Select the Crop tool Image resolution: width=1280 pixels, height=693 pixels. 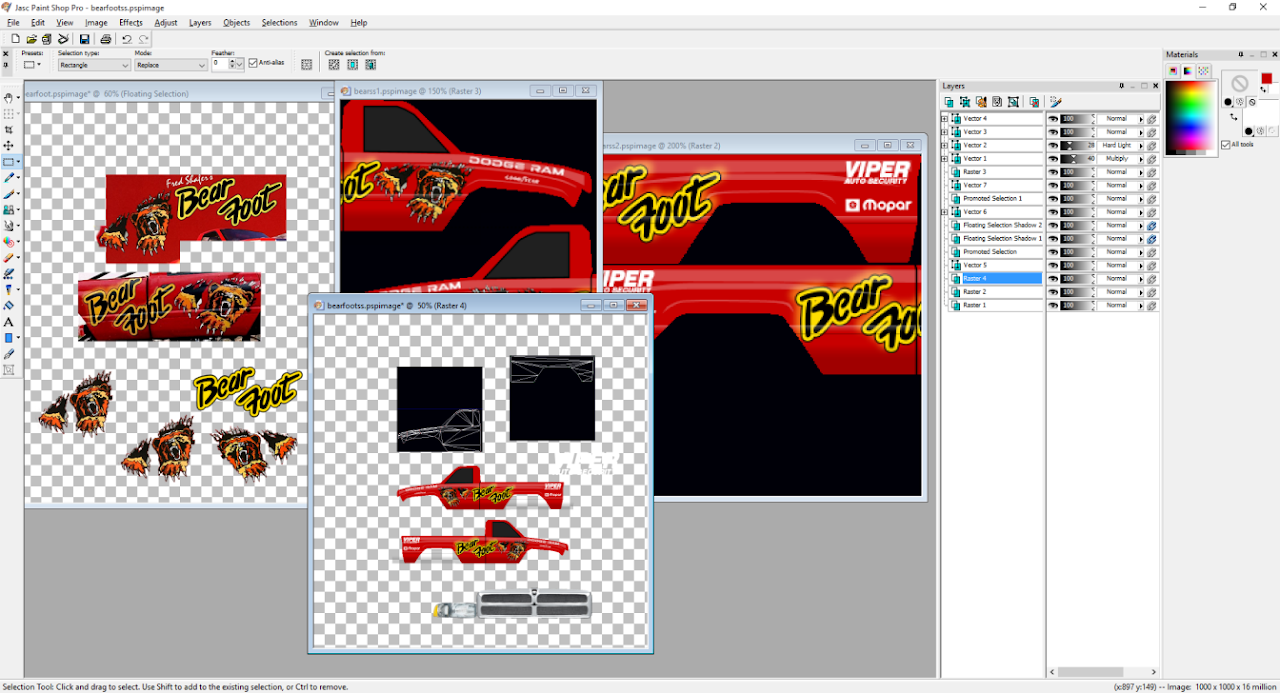pos(9,130)
